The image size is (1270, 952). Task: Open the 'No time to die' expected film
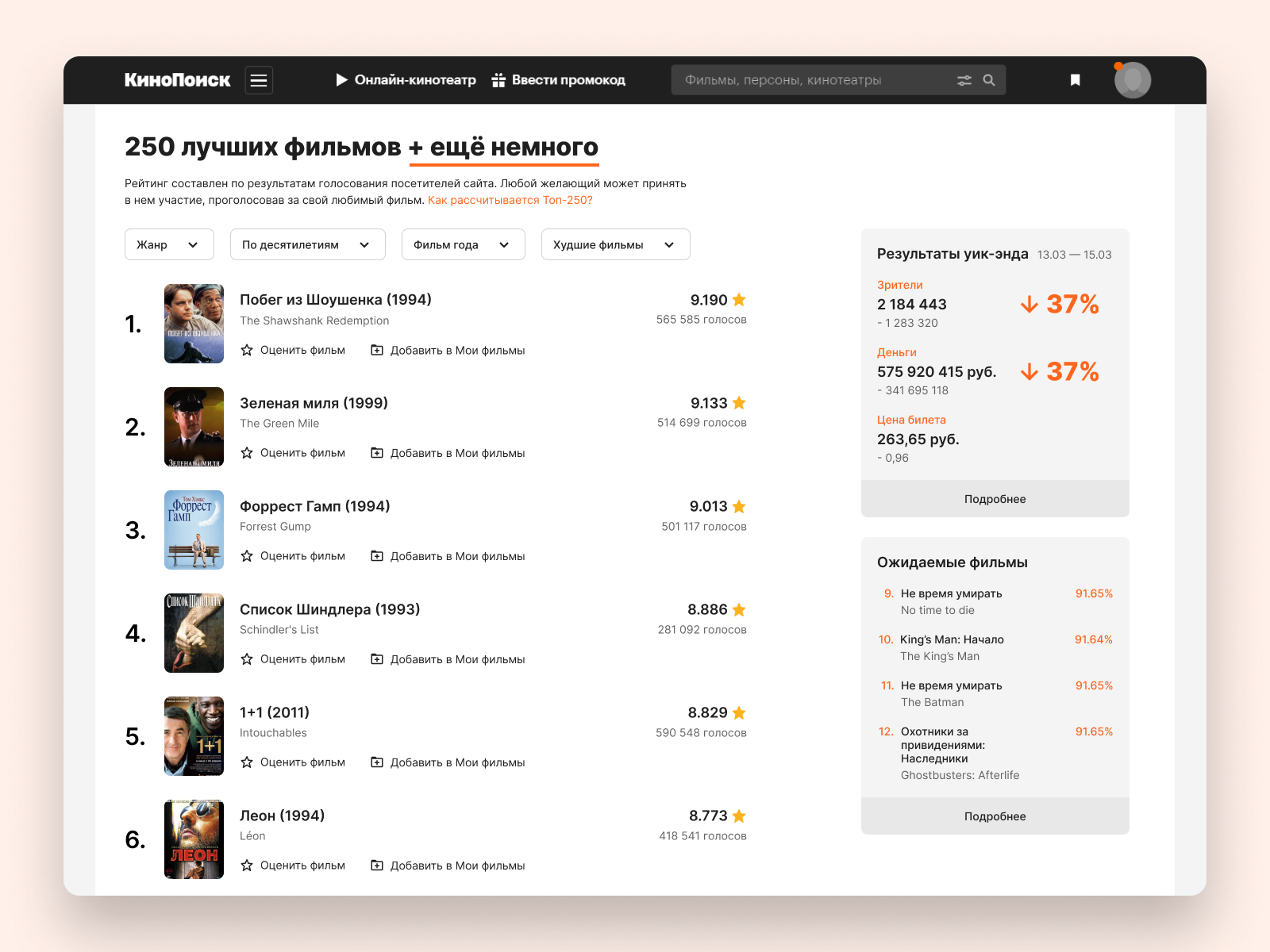point(937,610)
